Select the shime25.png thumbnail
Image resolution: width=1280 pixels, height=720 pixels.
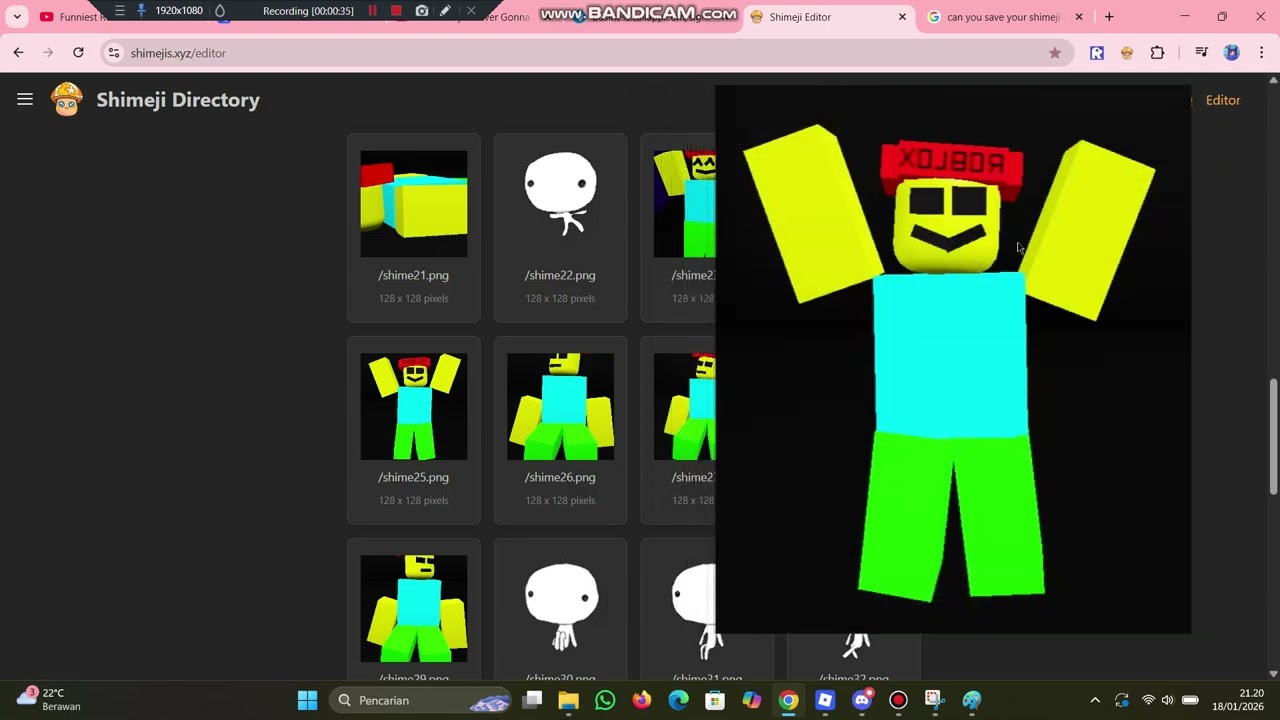click(x=414, y=406)
